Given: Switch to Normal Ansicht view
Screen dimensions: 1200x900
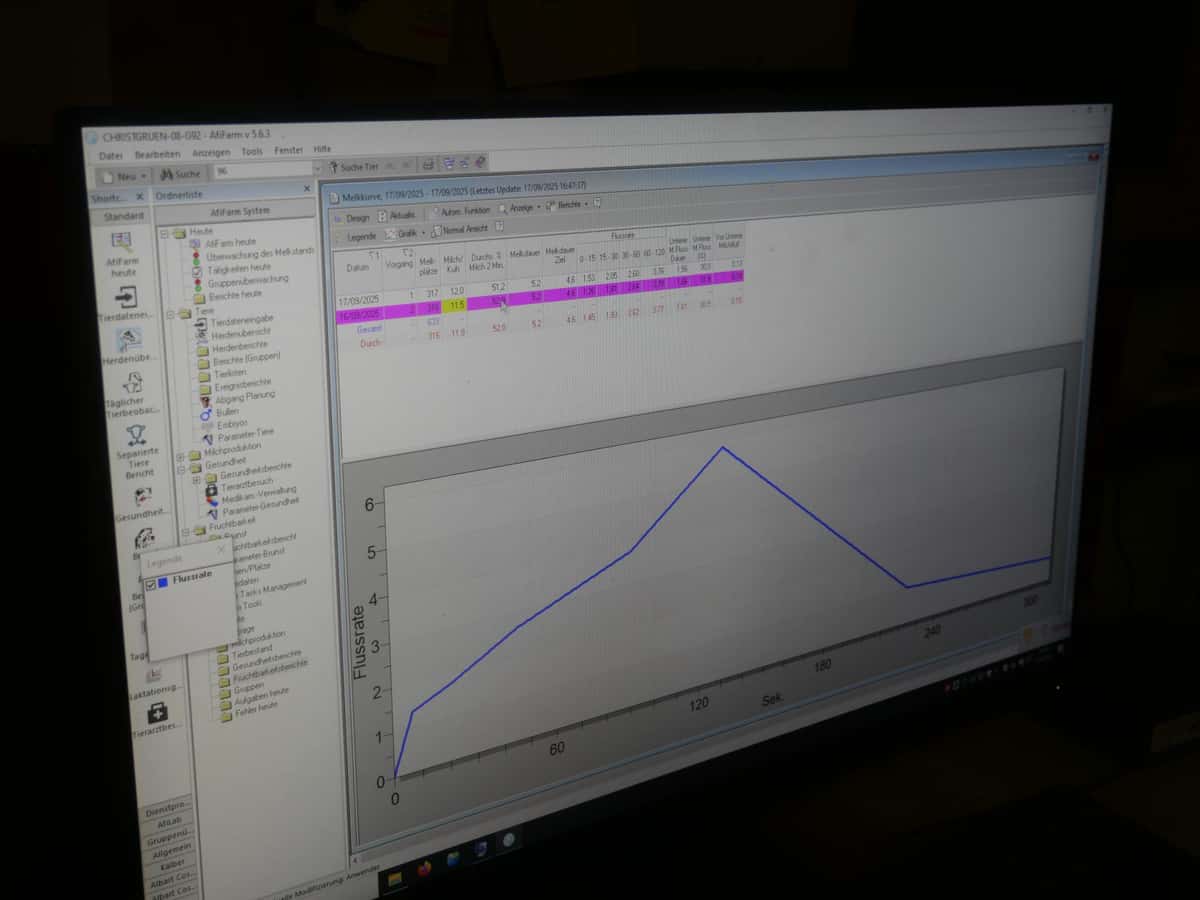Looking at the screenshot, I should click(459, 229).
